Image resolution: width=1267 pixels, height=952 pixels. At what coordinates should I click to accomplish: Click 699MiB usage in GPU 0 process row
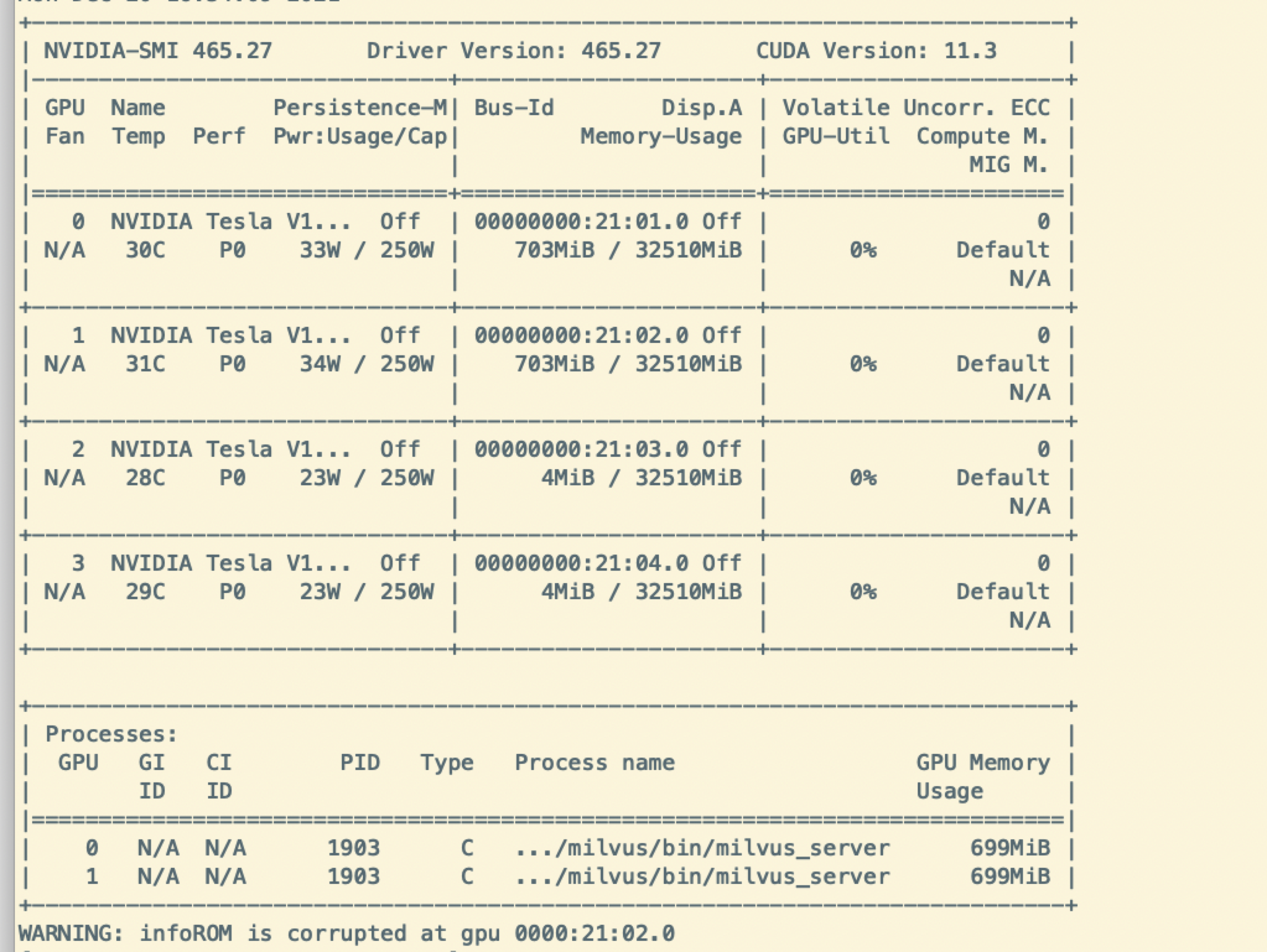pyautogui.click(x=1010, y=848)
